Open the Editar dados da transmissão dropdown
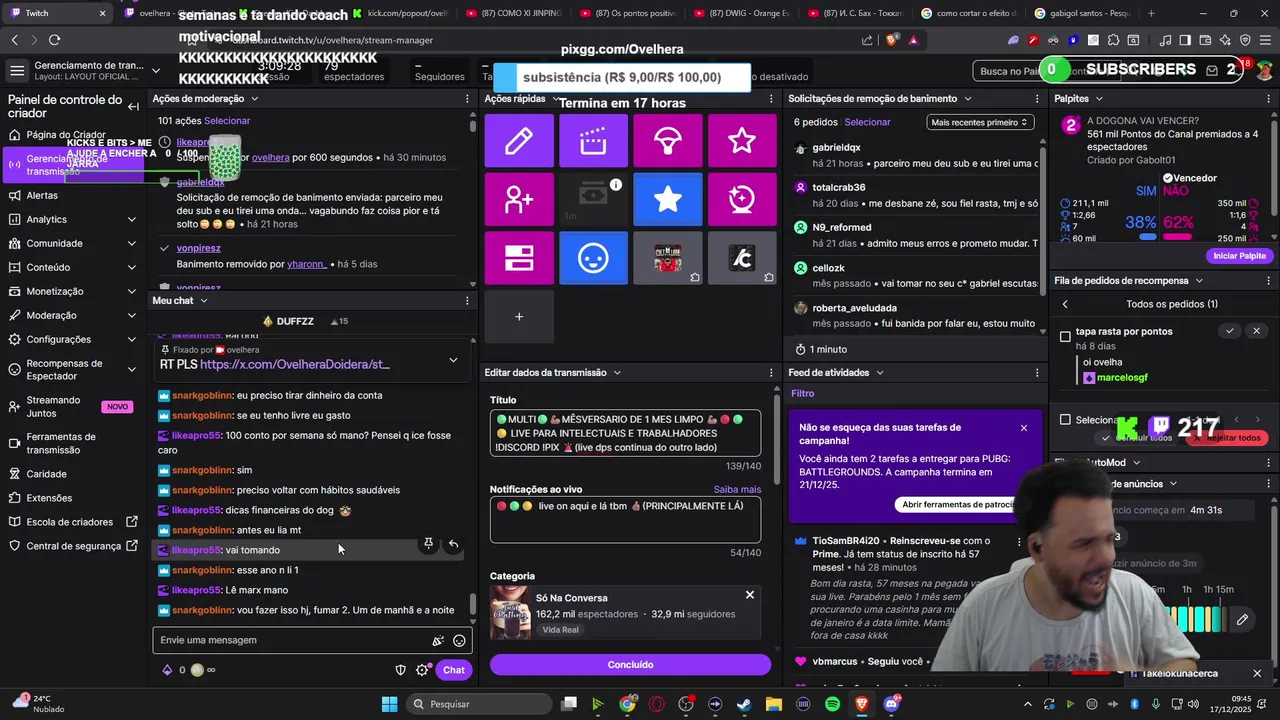The height and width of the screenshot is (720, 1280). (x=617, y=373)
